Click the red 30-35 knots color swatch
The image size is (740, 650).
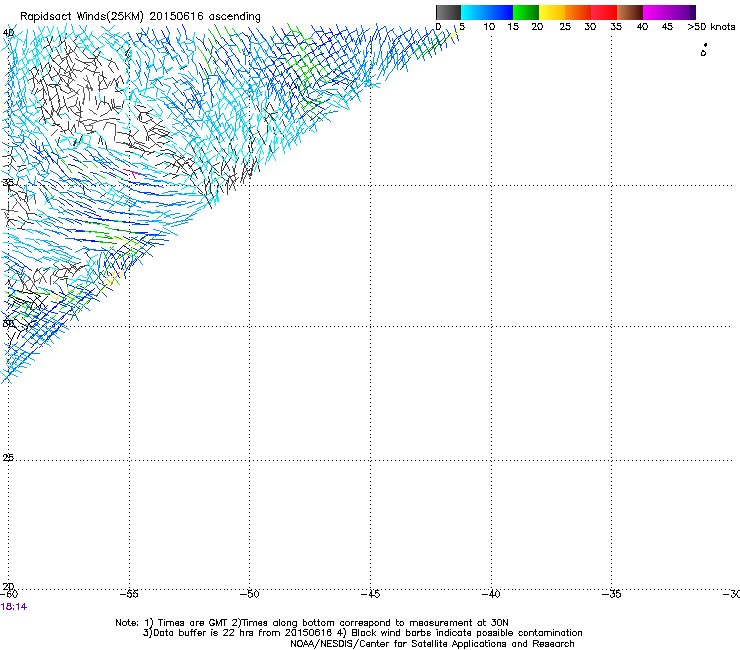(604, 12)
